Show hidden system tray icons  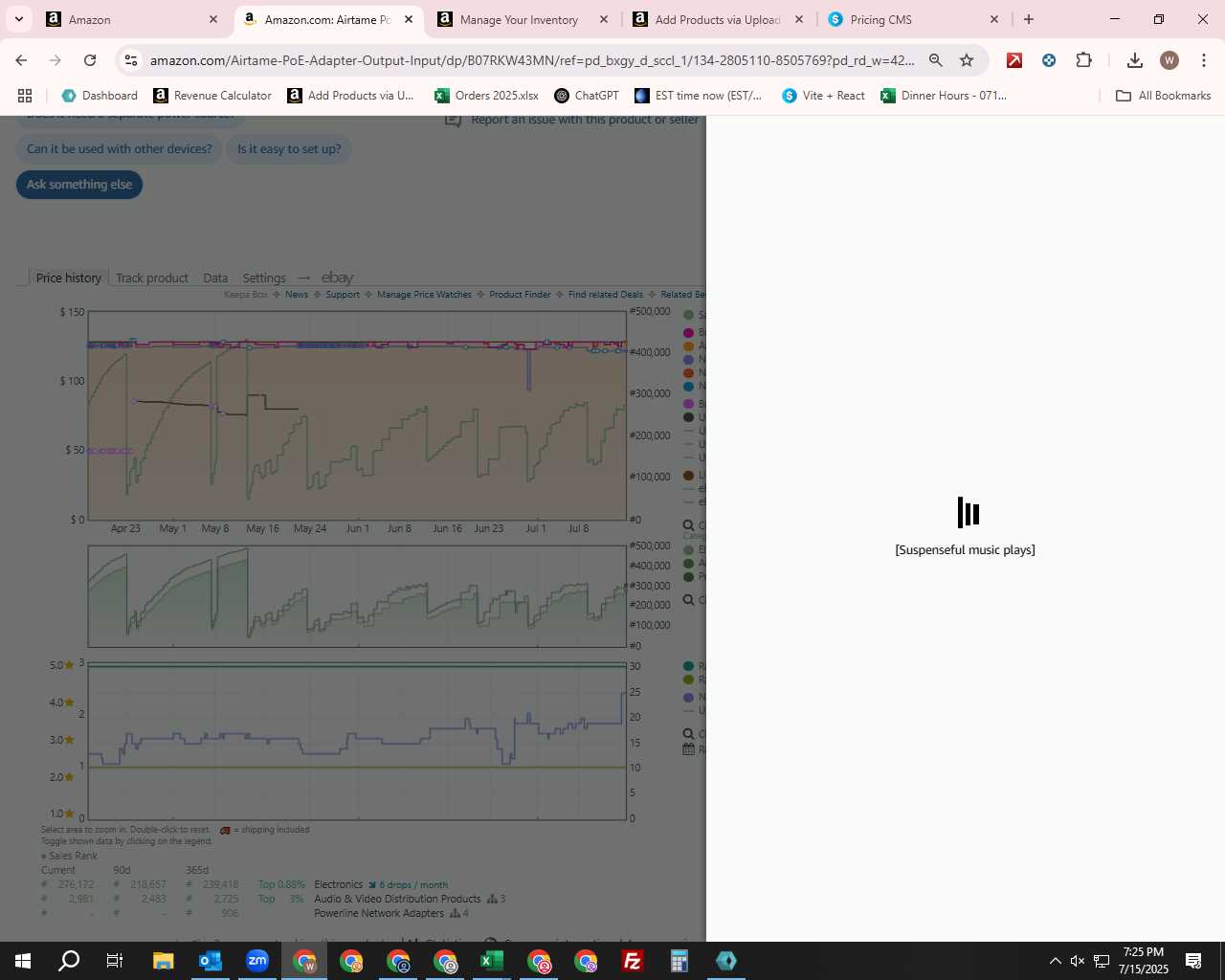[x=1055, y=961]
